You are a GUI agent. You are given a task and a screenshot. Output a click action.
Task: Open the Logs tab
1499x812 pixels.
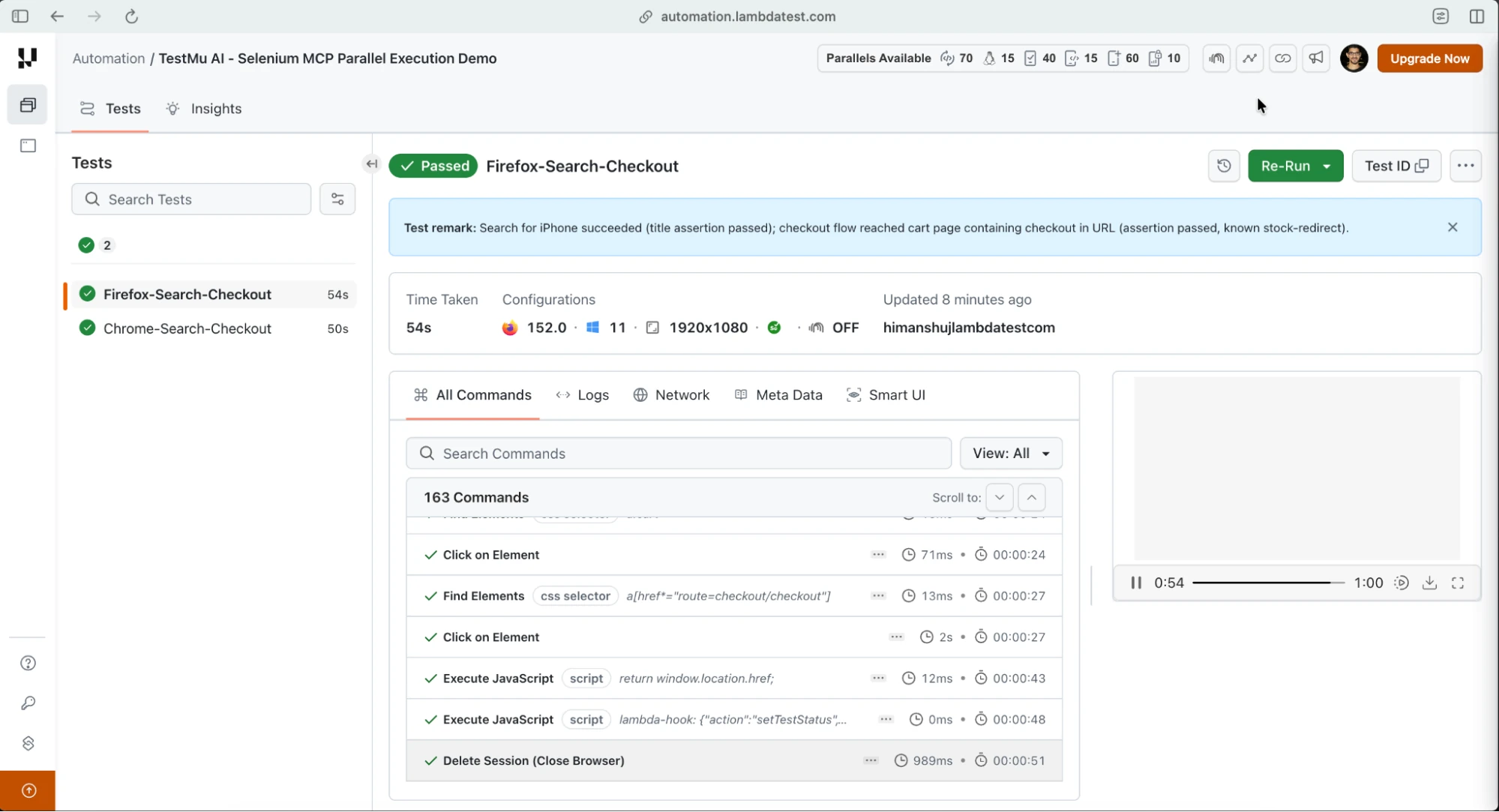(x=582, y=395)
